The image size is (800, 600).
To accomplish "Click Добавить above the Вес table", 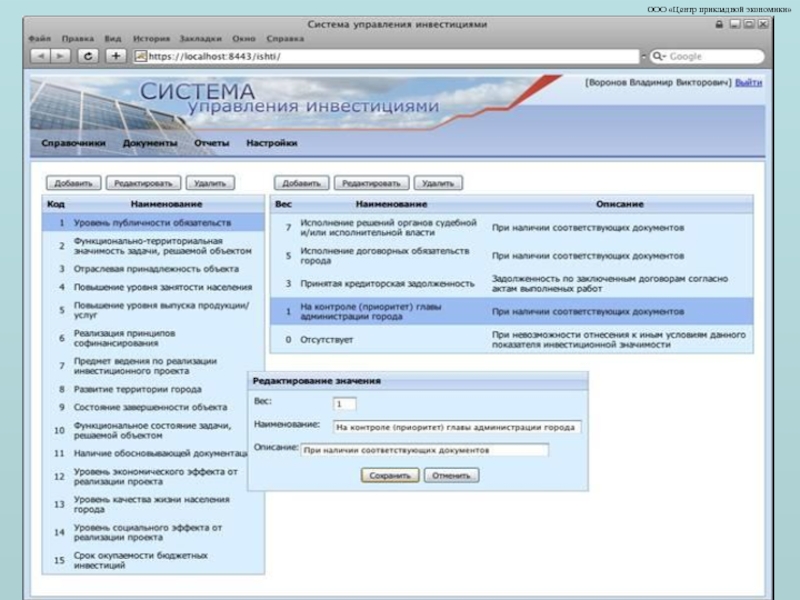I will pyautogui.click(x=302, y=183).
